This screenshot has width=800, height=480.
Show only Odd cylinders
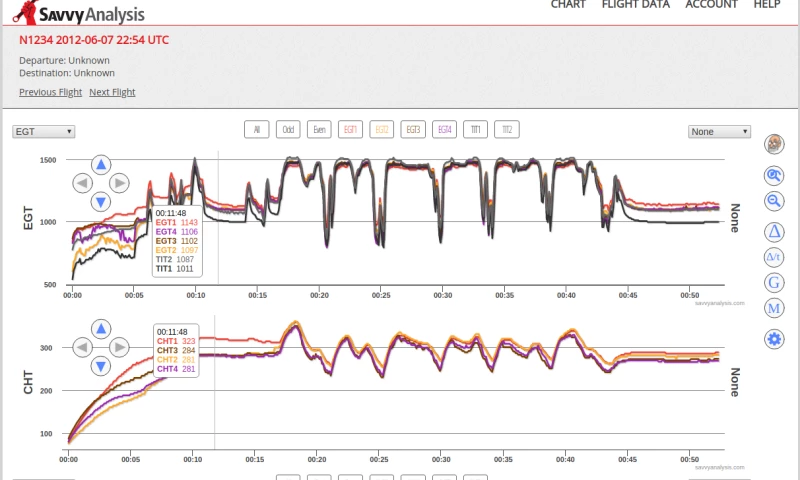[x=289, y=129]
